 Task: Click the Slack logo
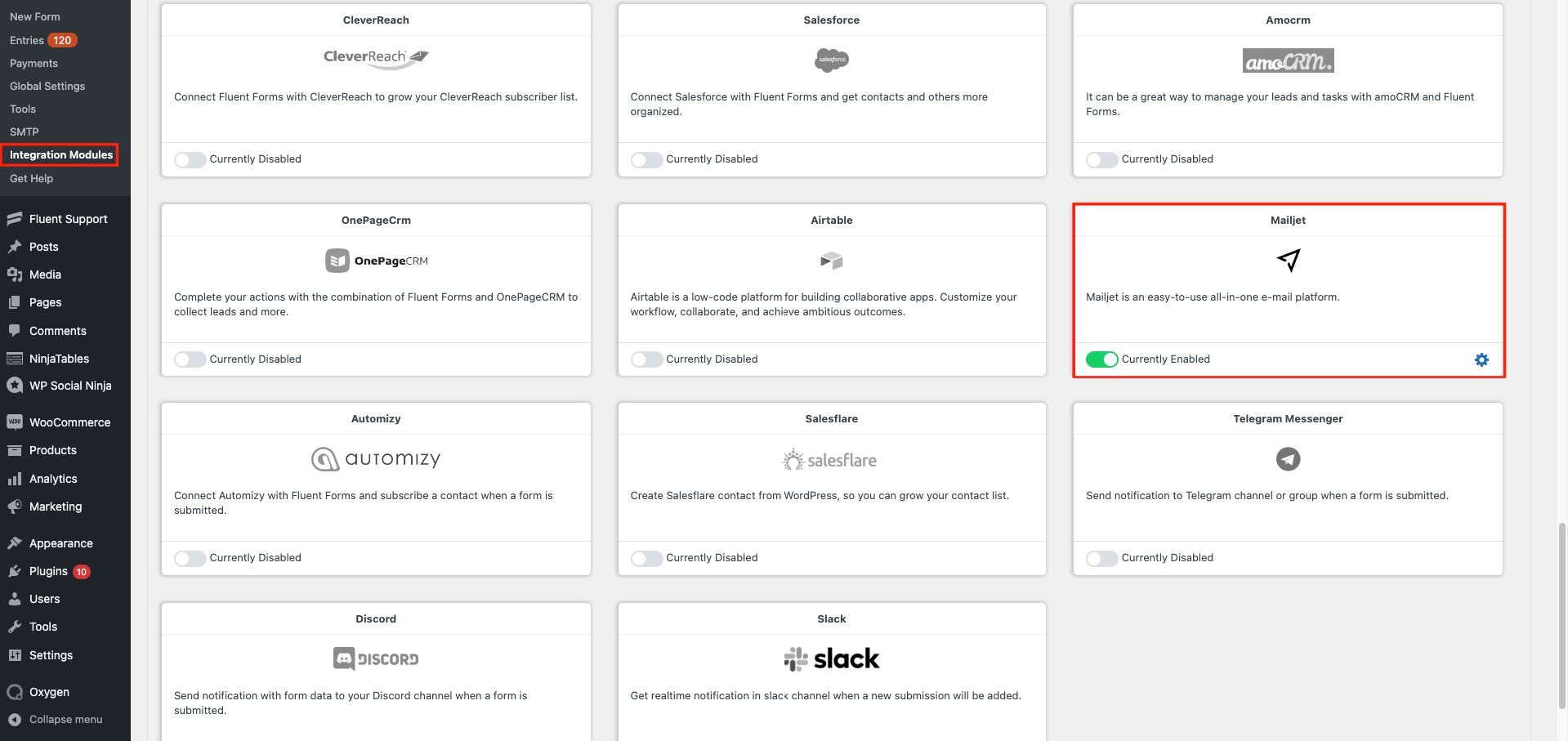click(x=832, y=658)
